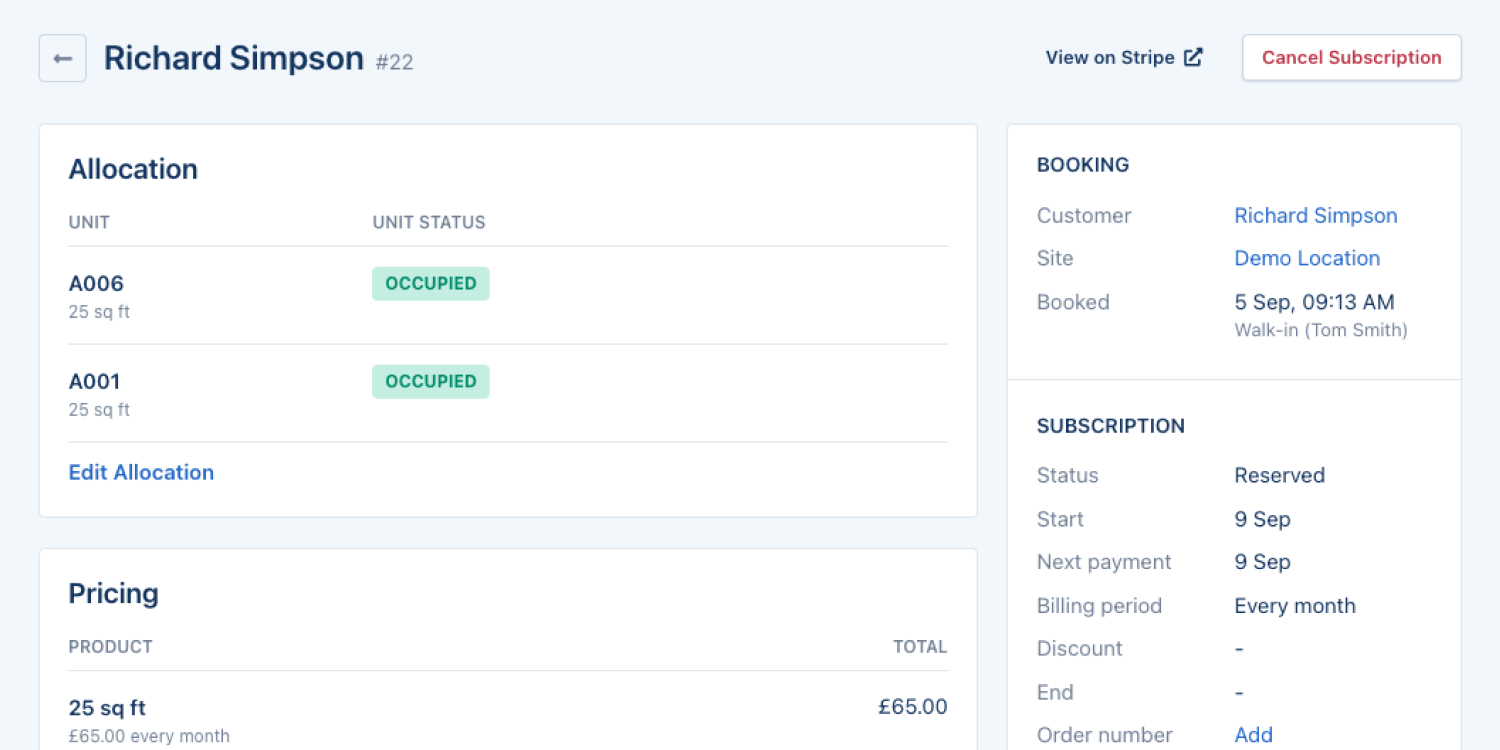Go to Demo Location site

click(x=1307, y=258)
